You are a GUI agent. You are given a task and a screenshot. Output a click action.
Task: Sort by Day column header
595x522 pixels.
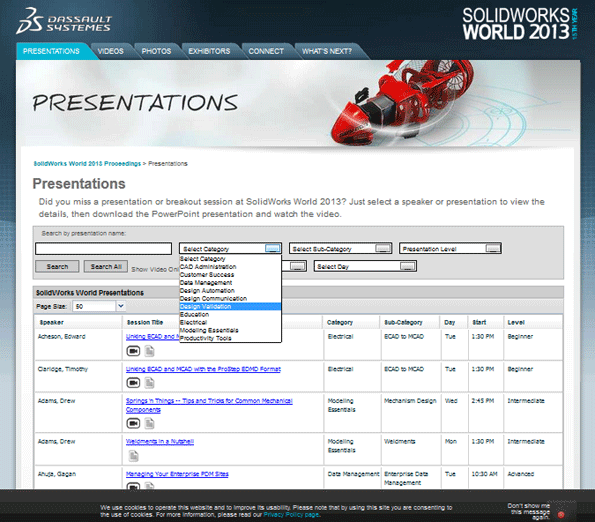click(450, 322)
